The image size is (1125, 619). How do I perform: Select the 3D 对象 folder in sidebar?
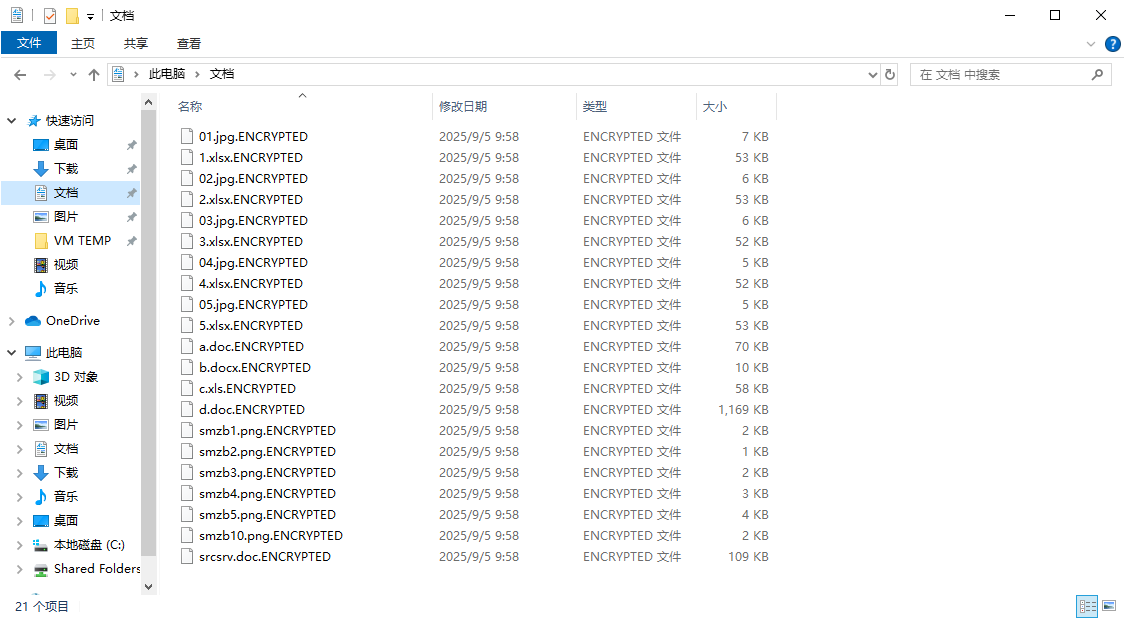(x=76, y=377)
